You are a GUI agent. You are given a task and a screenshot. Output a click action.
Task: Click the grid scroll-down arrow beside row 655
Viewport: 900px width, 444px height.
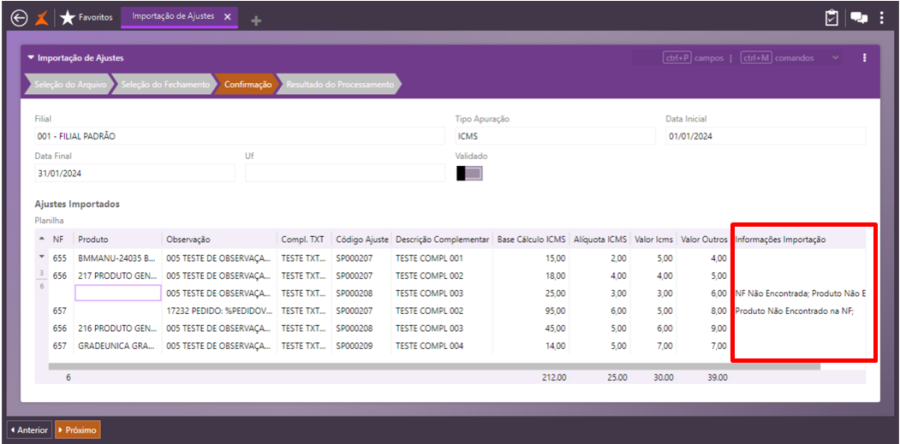click(41, 258)
